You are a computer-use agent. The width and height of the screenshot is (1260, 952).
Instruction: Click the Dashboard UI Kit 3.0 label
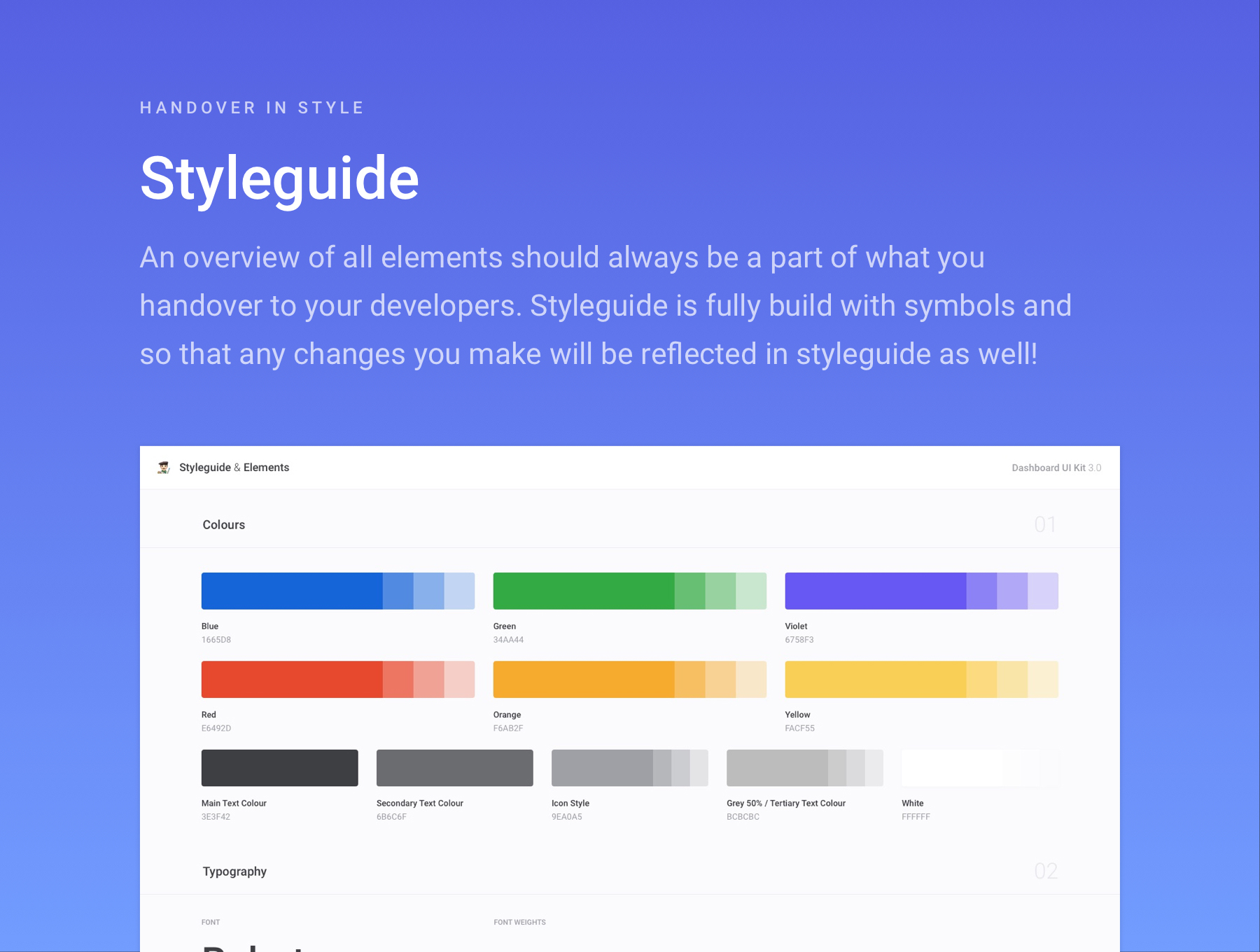pyautogui.click(x=1056, y=468)
